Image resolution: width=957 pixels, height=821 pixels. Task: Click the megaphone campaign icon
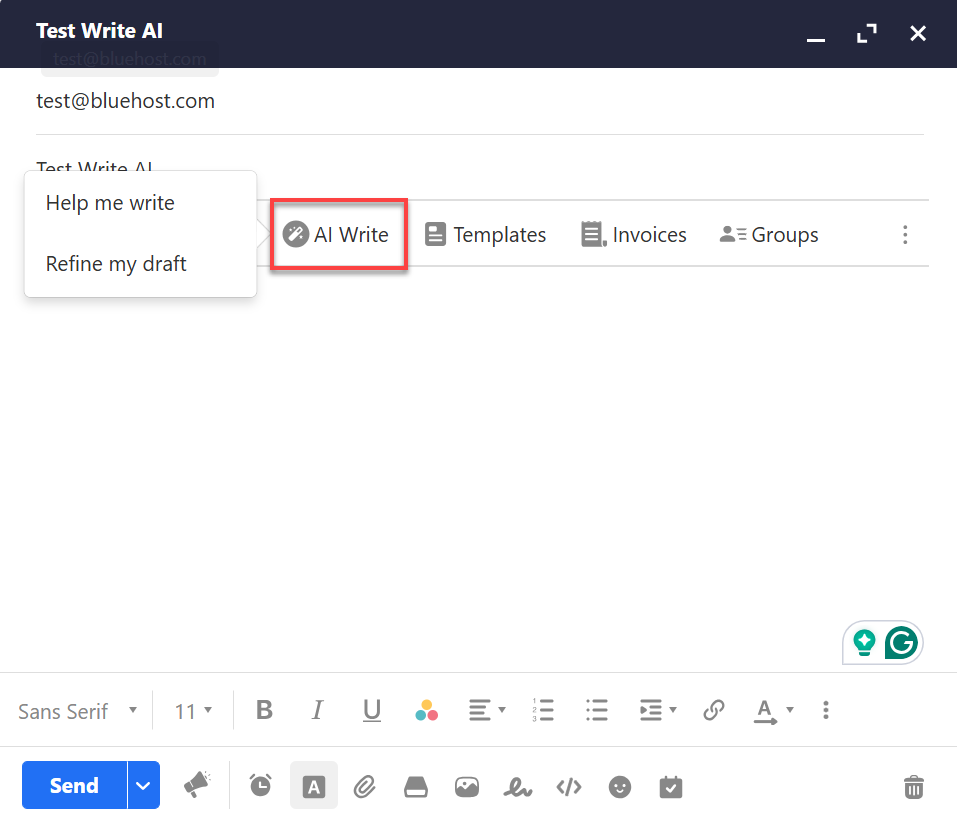pos(197,784)
